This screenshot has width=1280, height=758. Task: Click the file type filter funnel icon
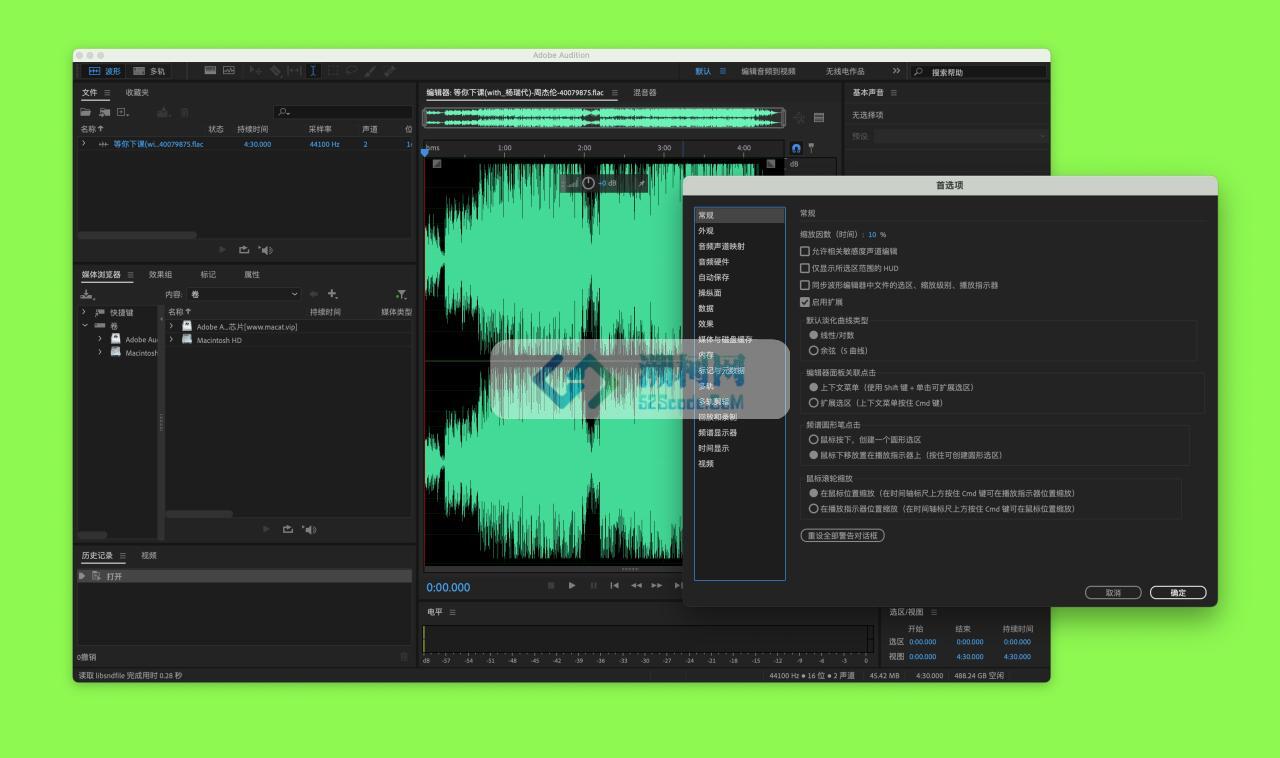click(401, 294)
